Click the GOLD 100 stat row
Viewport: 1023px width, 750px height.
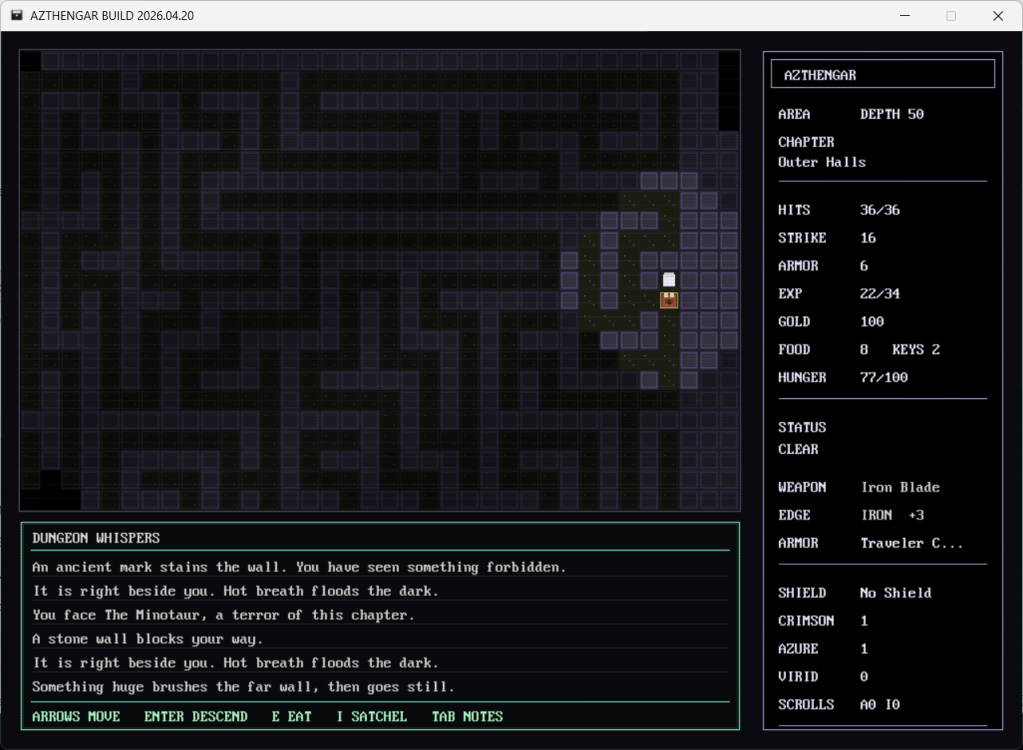[x=831, y=322]
